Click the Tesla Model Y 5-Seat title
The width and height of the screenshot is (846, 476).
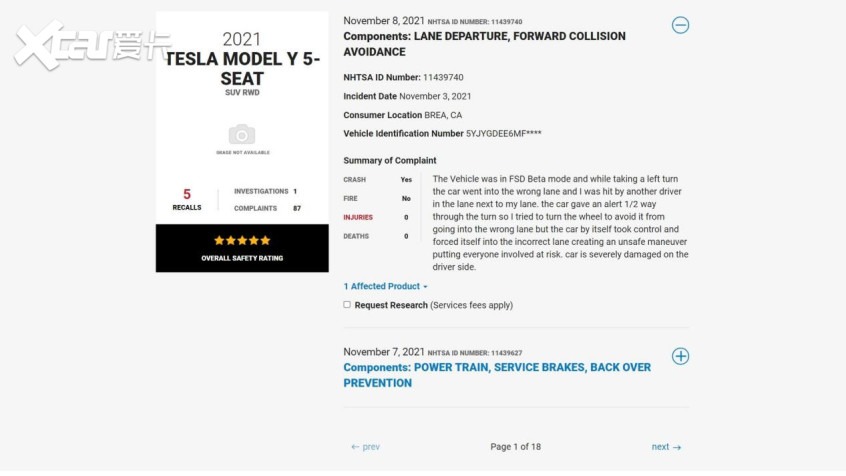click(242, 69)
